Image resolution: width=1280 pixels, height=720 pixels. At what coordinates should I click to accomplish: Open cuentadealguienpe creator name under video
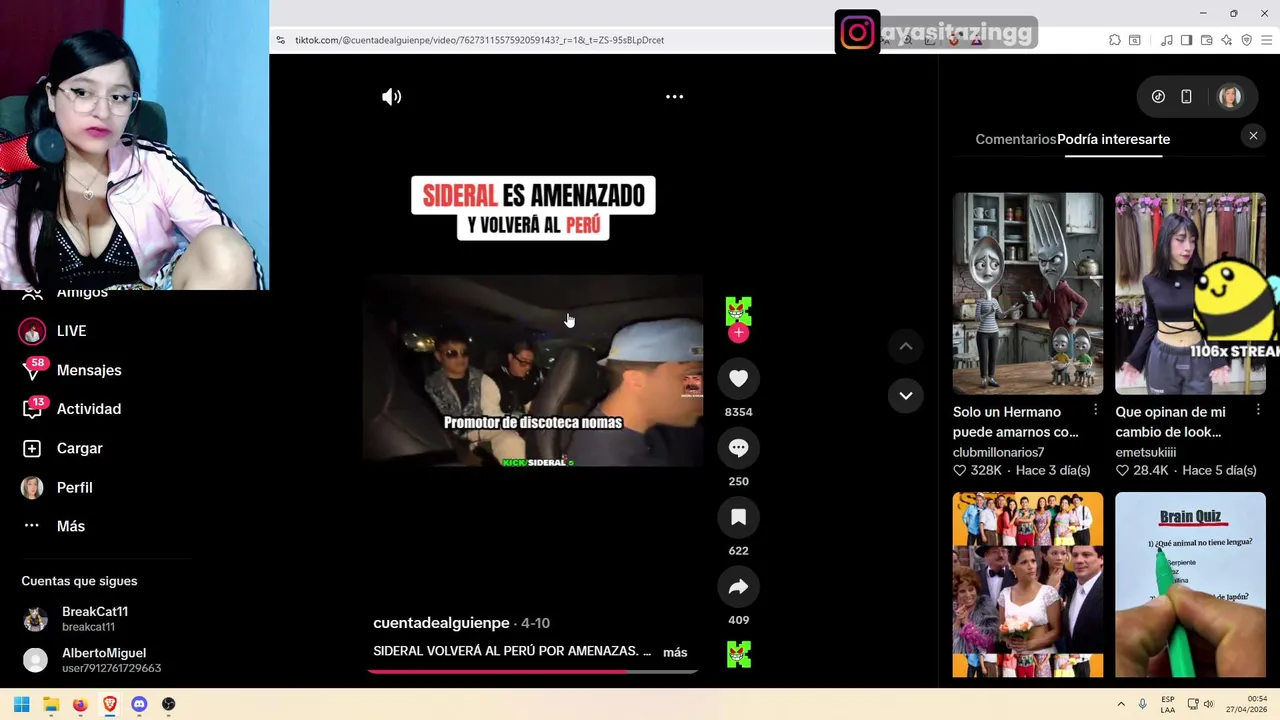click(x=441, y=623)
